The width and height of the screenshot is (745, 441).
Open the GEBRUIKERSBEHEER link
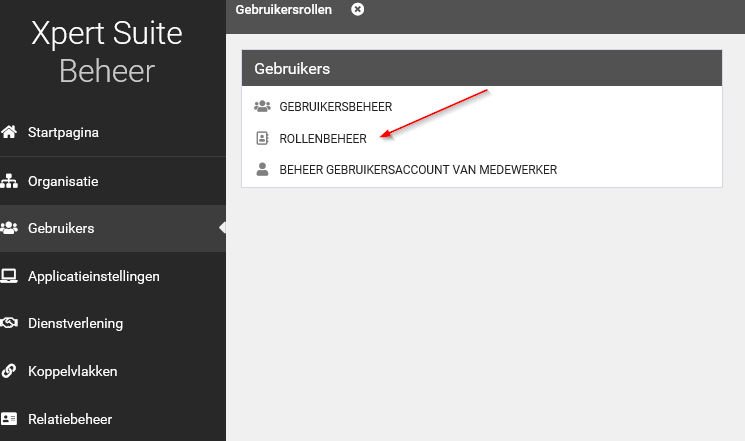[x=335, y=106]
